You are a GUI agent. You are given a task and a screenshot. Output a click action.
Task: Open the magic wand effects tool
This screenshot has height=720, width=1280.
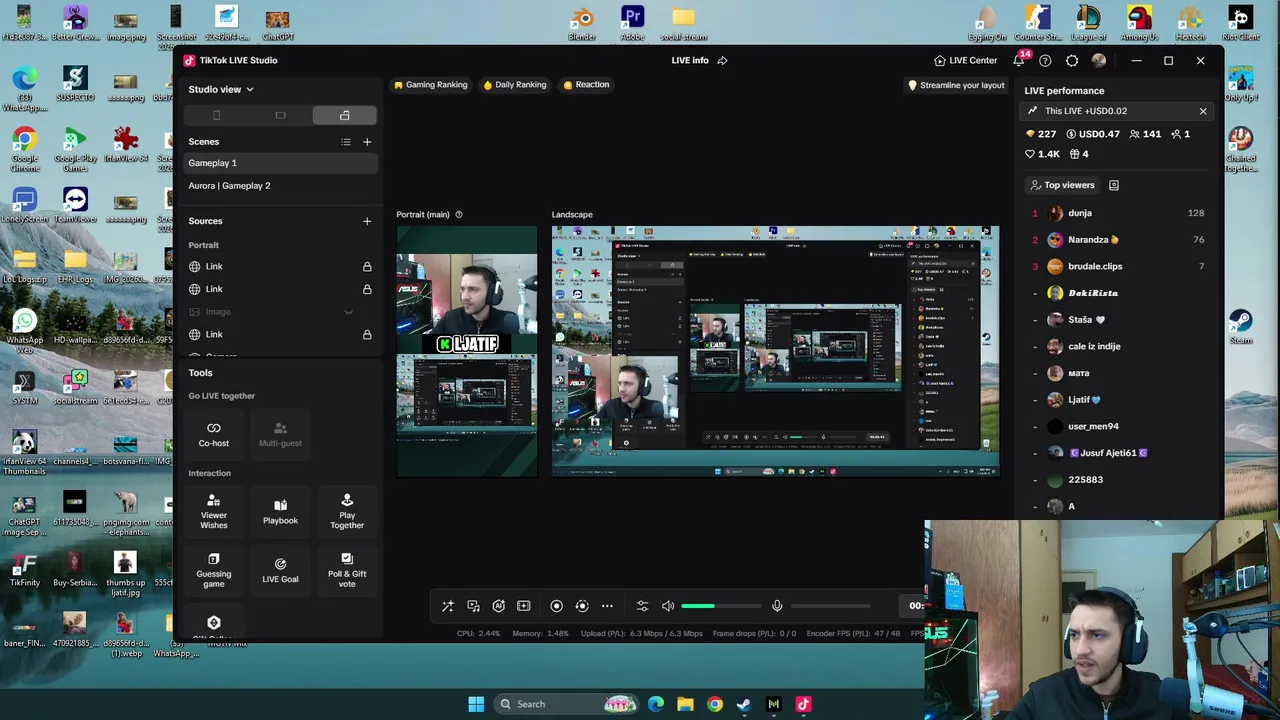tap(448, 606)
